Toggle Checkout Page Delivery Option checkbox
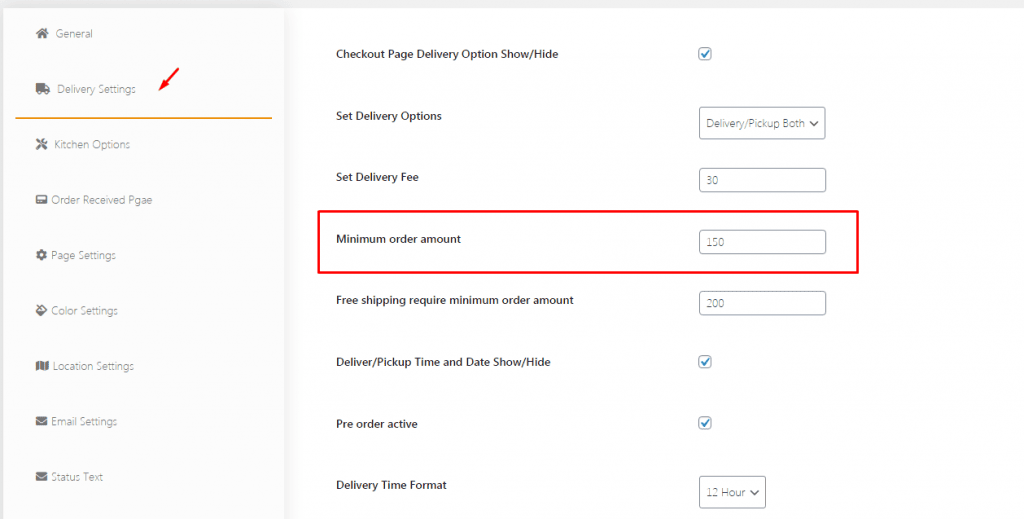 (705, 54)
